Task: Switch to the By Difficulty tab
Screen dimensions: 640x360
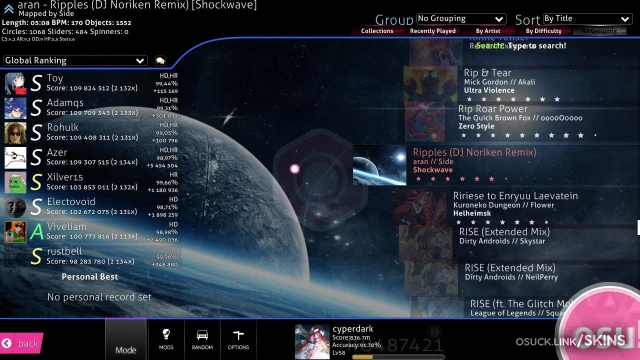Action: coord(543,31)
